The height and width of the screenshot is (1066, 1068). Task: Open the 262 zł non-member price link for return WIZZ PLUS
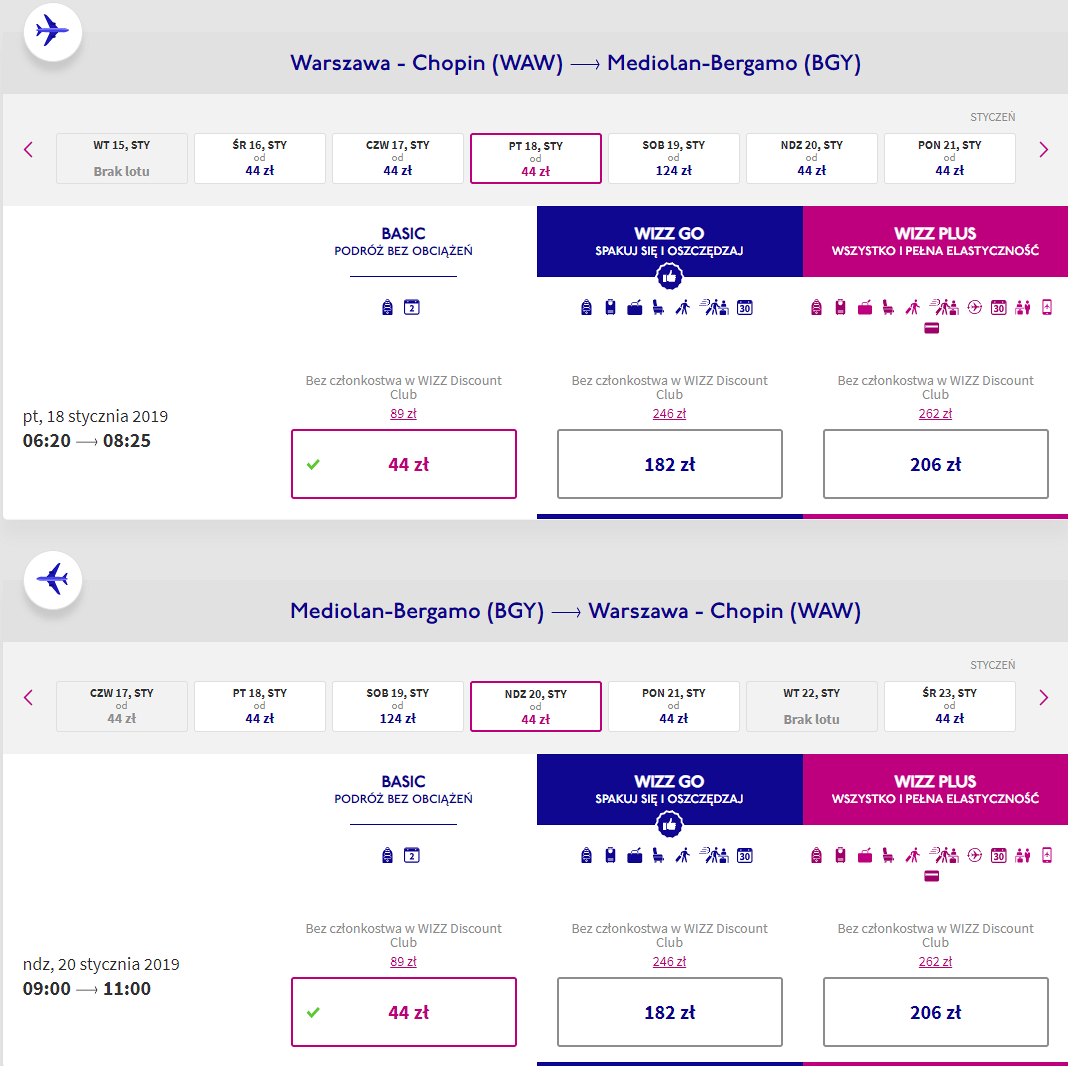tap(935, 961)
